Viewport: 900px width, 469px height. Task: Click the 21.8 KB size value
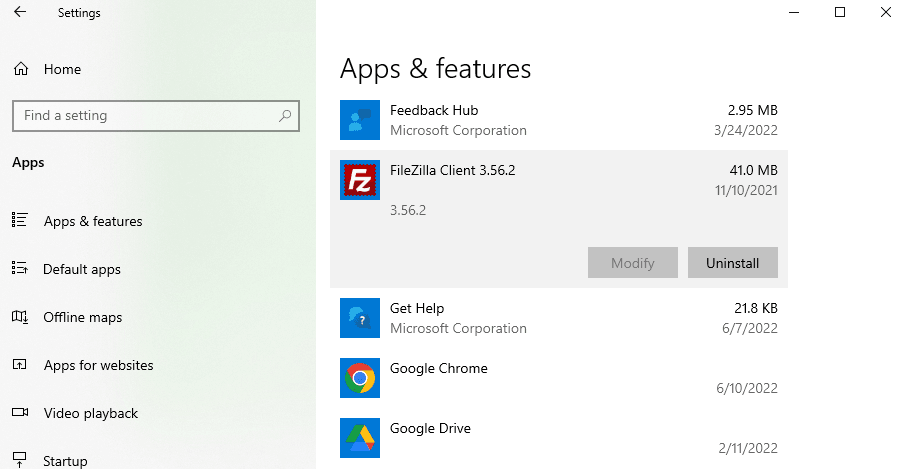point(755,308)
